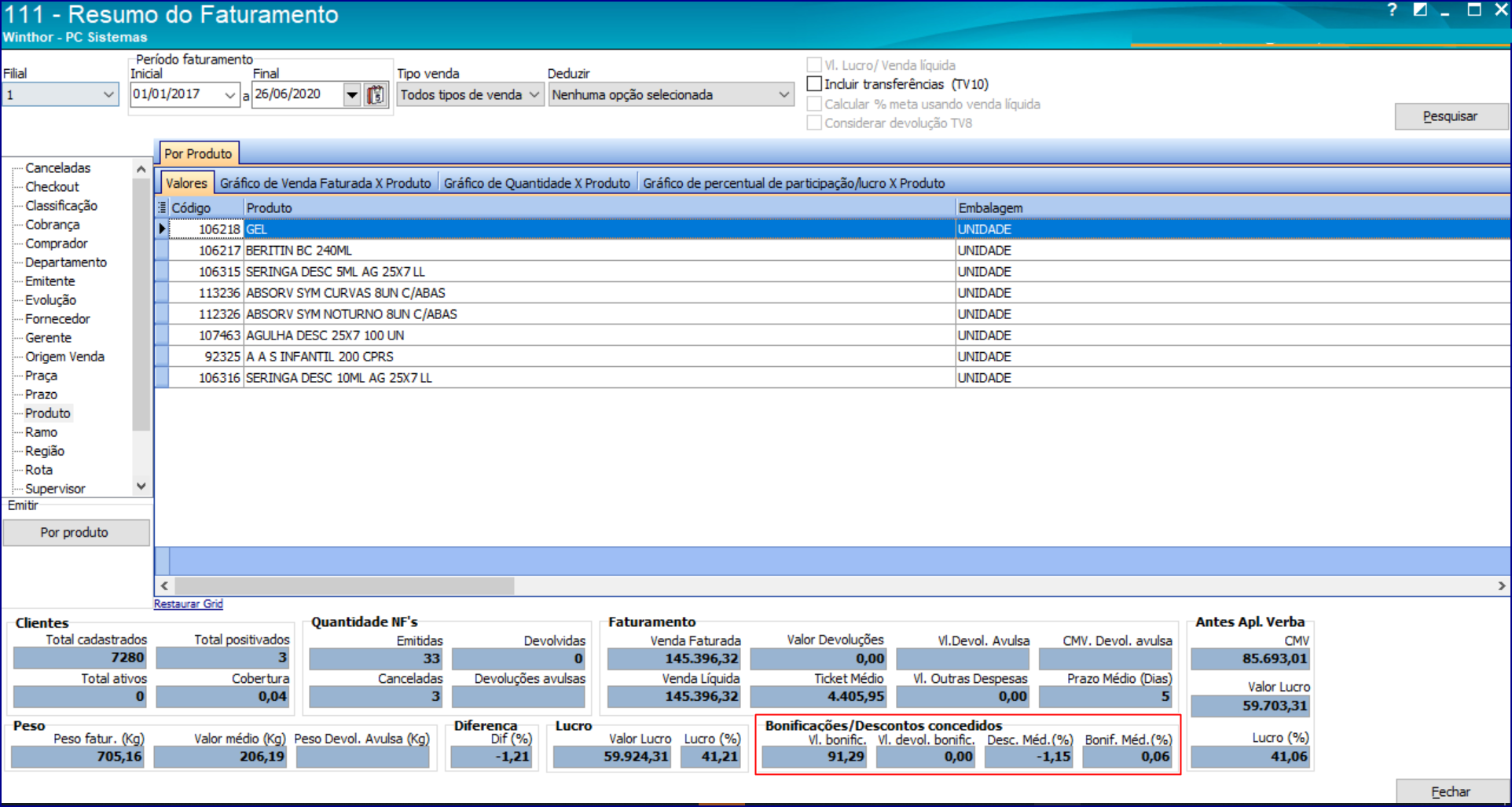Select row BERITIN BC 240ML
Viewport: 1512px width, 807px height.
(832, 250)
